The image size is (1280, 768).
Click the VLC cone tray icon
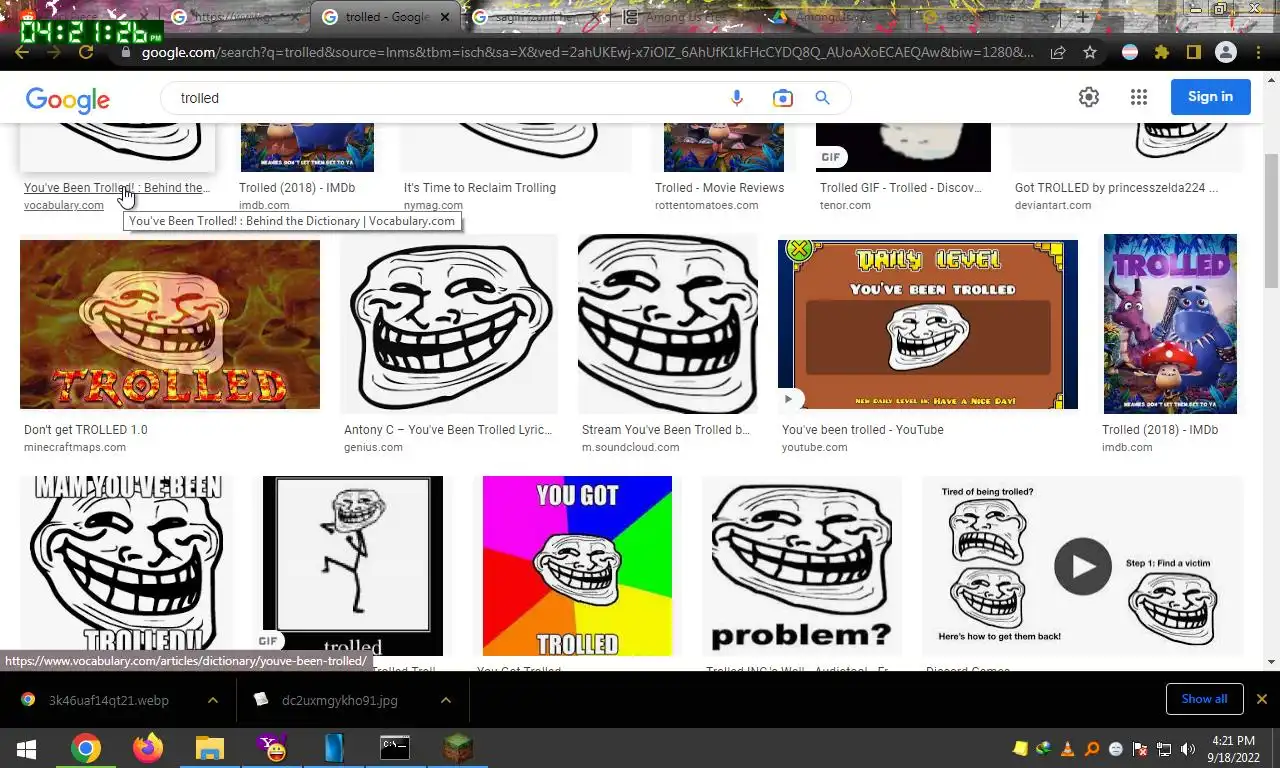(1068, 749)
